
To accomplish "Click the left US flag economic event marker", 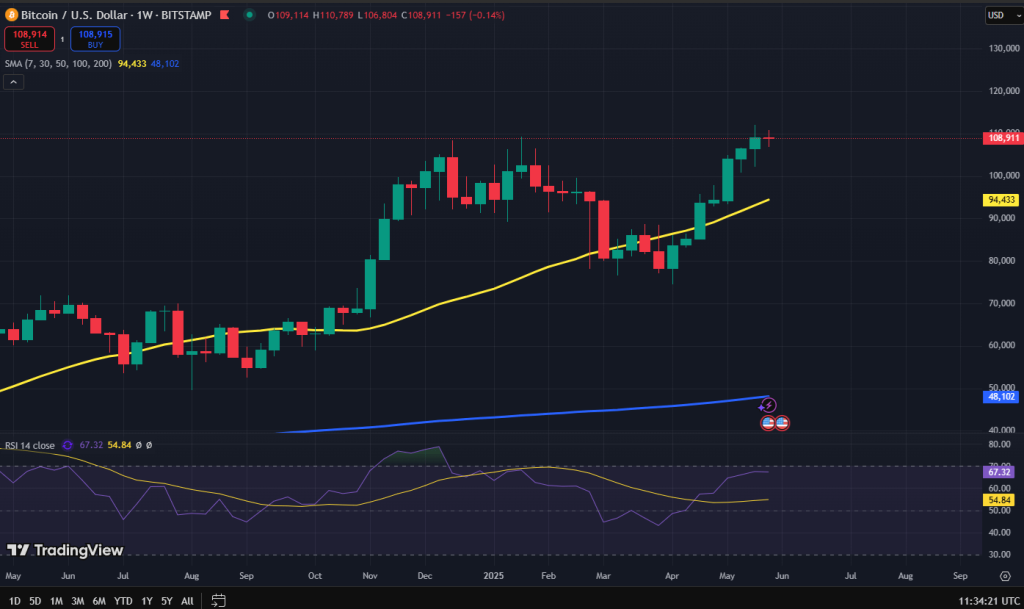I will 768,423.
